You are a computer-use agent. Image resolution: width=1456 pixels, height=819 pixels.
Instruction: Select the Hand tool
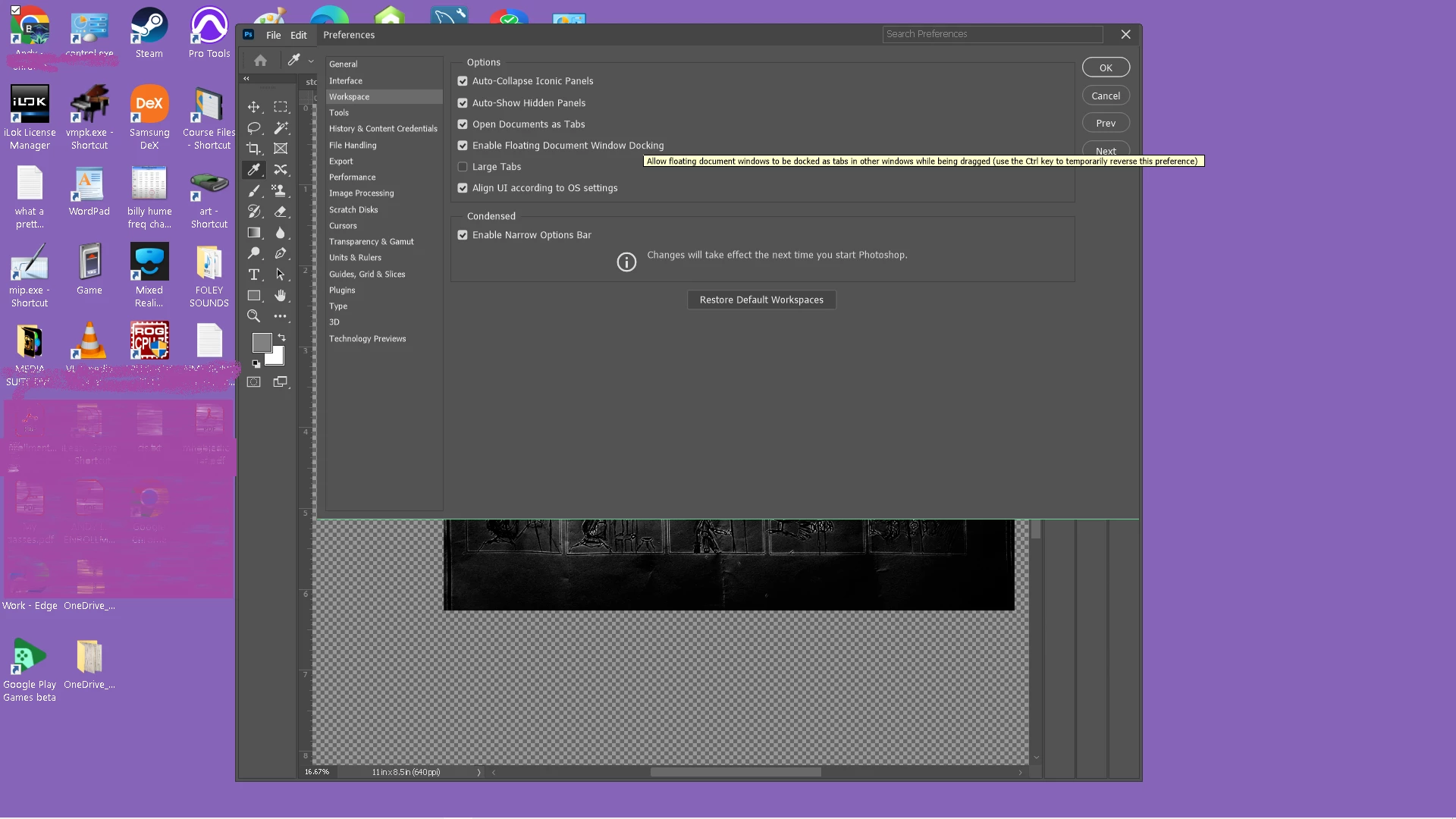[x=280, y=296]
